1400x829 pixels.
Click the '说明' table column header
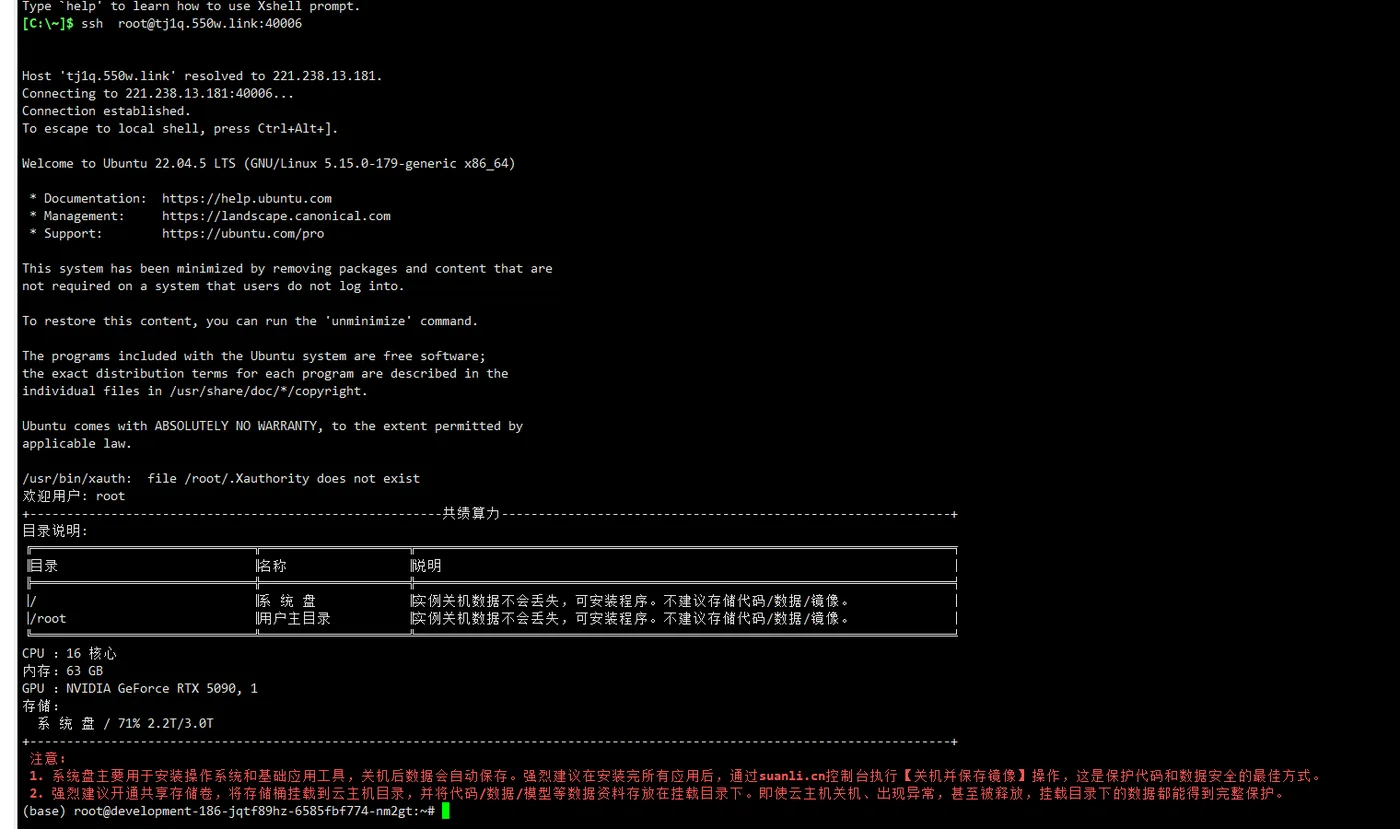(427, 566)
